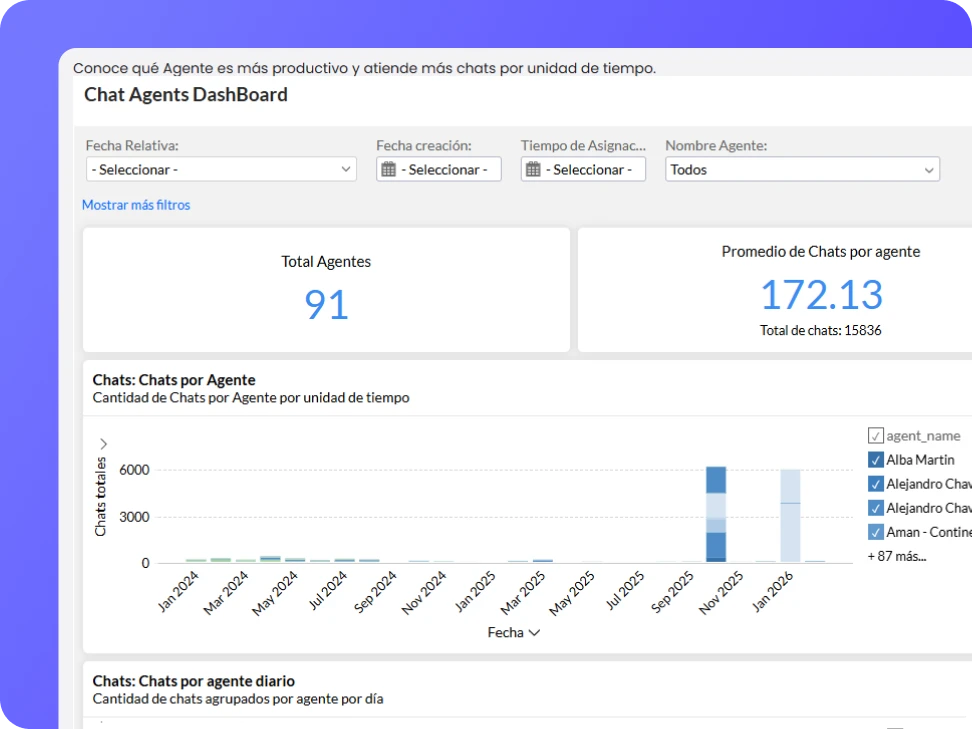The height and width of the screenshot is (729, 972).
Task: Expand the chevron above Chats totales axis
Action: point(103,443)
